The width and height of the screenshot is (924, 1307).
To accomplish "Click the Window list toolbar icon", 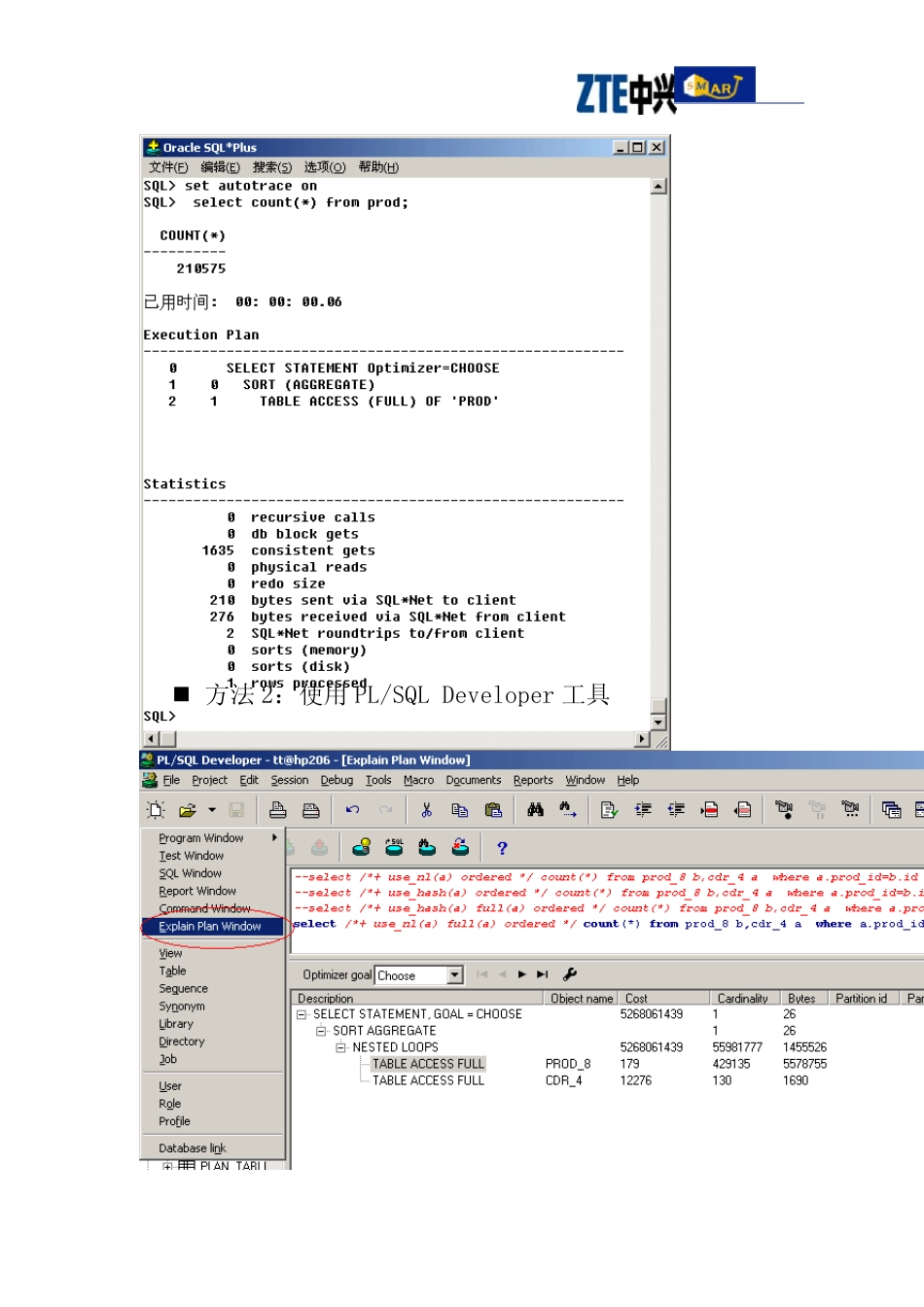I will pos(891,809).
